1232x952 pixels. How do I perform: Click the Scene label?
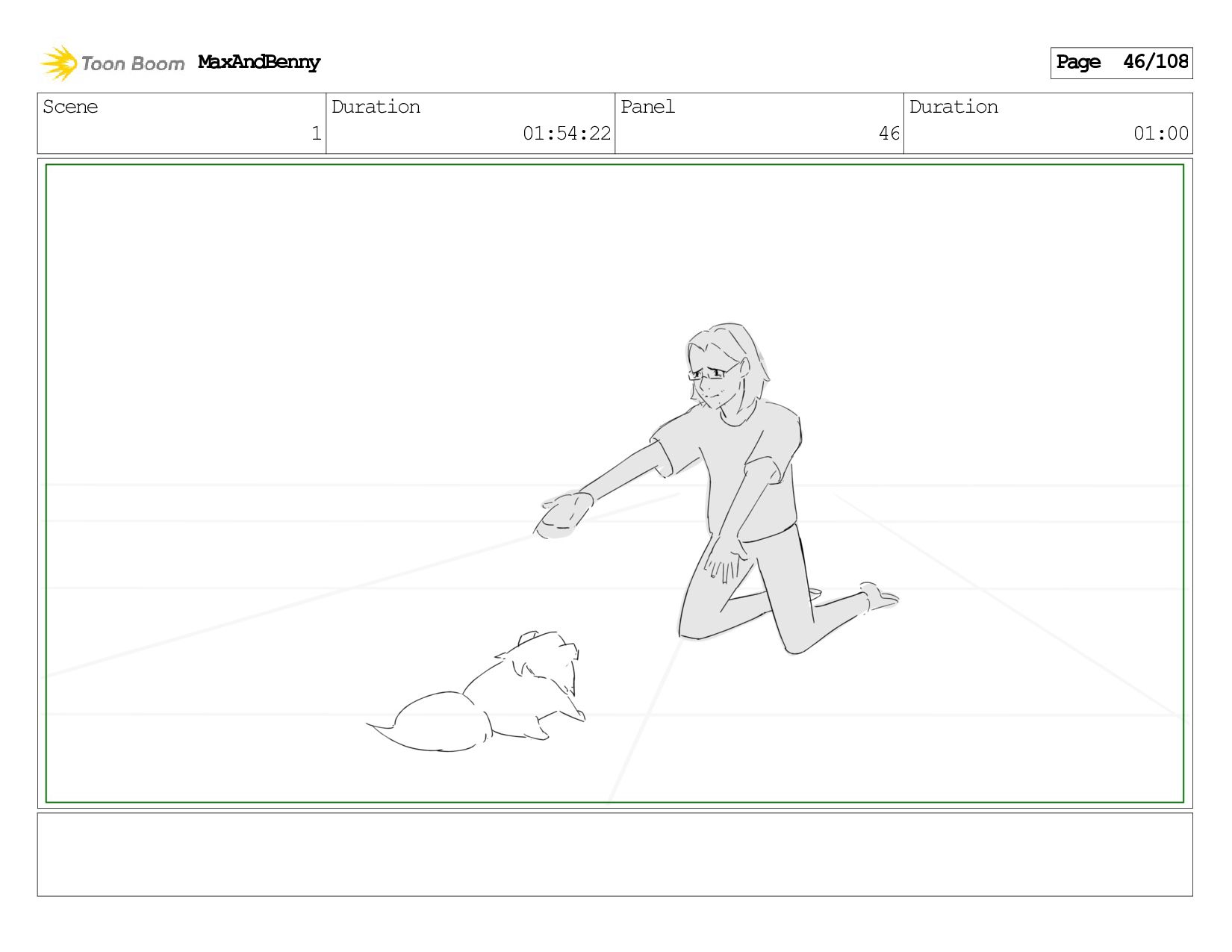tap(70, 107)
